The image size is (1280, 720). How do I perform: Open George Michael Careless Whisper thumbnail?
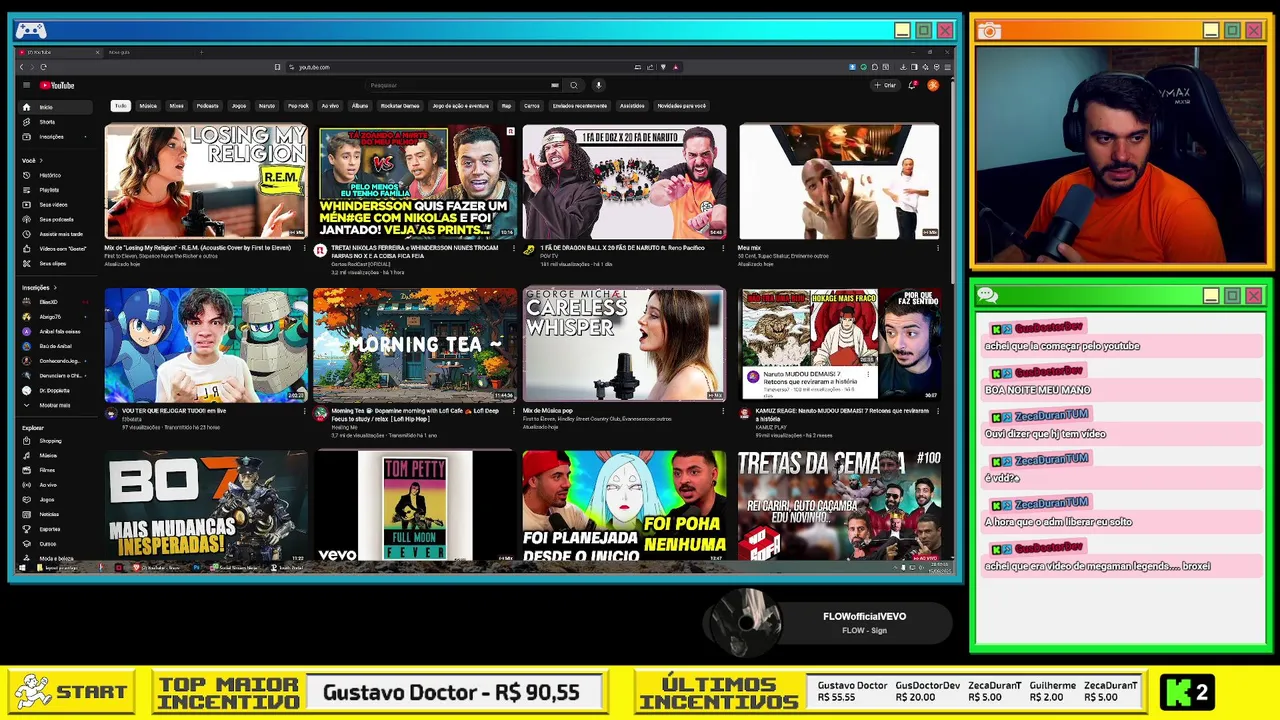(624, 345)
